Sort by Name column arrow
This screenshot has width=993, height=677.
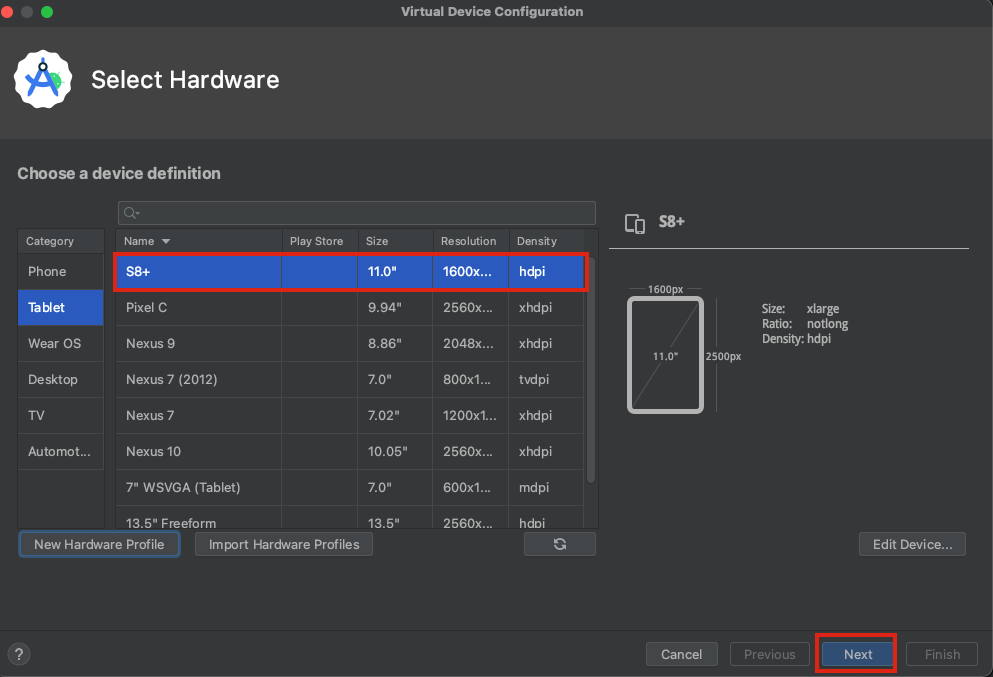tap(166, 241)
